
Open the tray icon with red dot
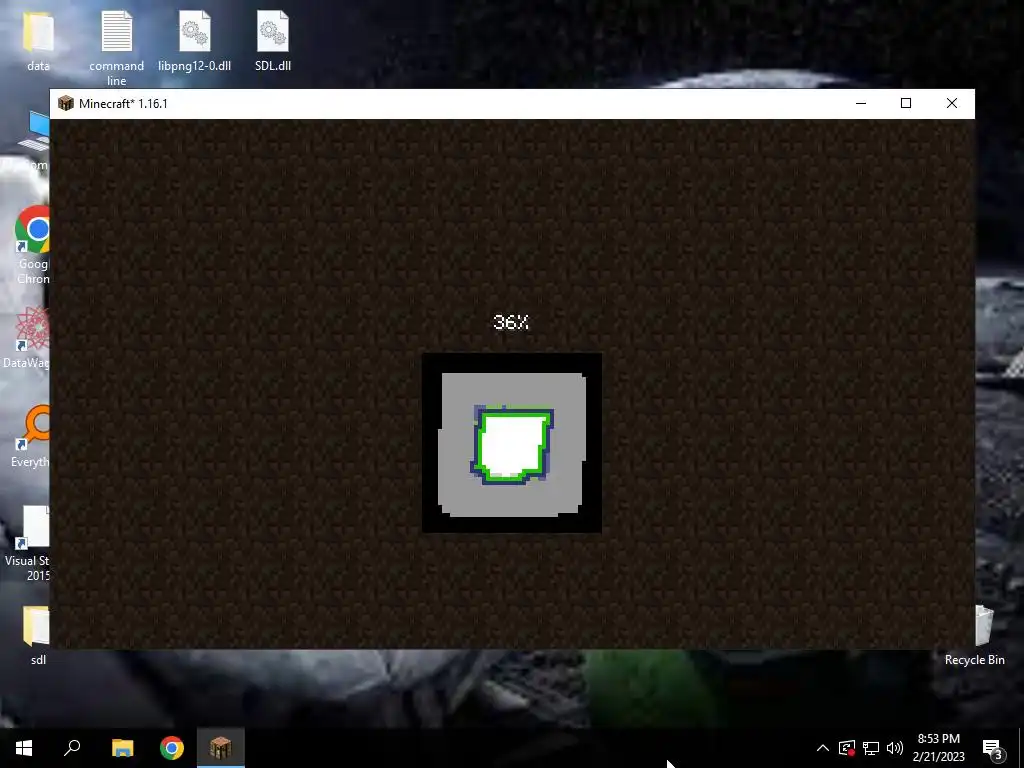pyautogui.click(x=847, y=748)
